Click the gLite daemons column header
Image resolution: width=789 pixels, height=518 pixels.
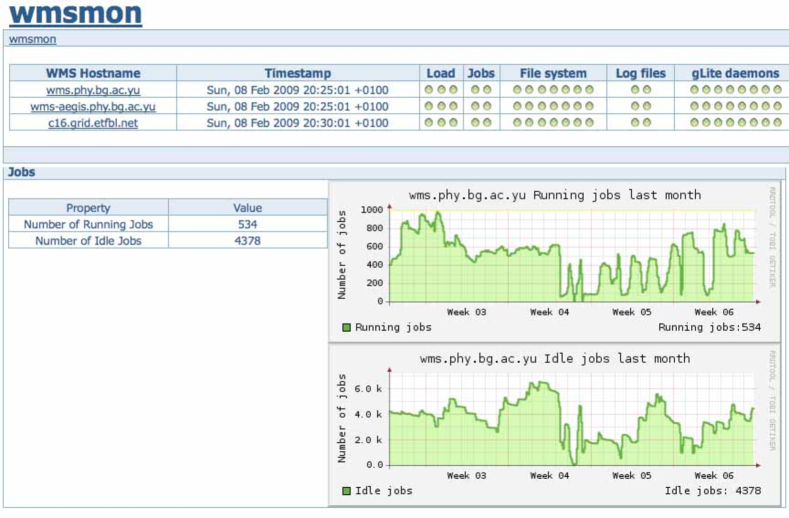pos(735,73)
